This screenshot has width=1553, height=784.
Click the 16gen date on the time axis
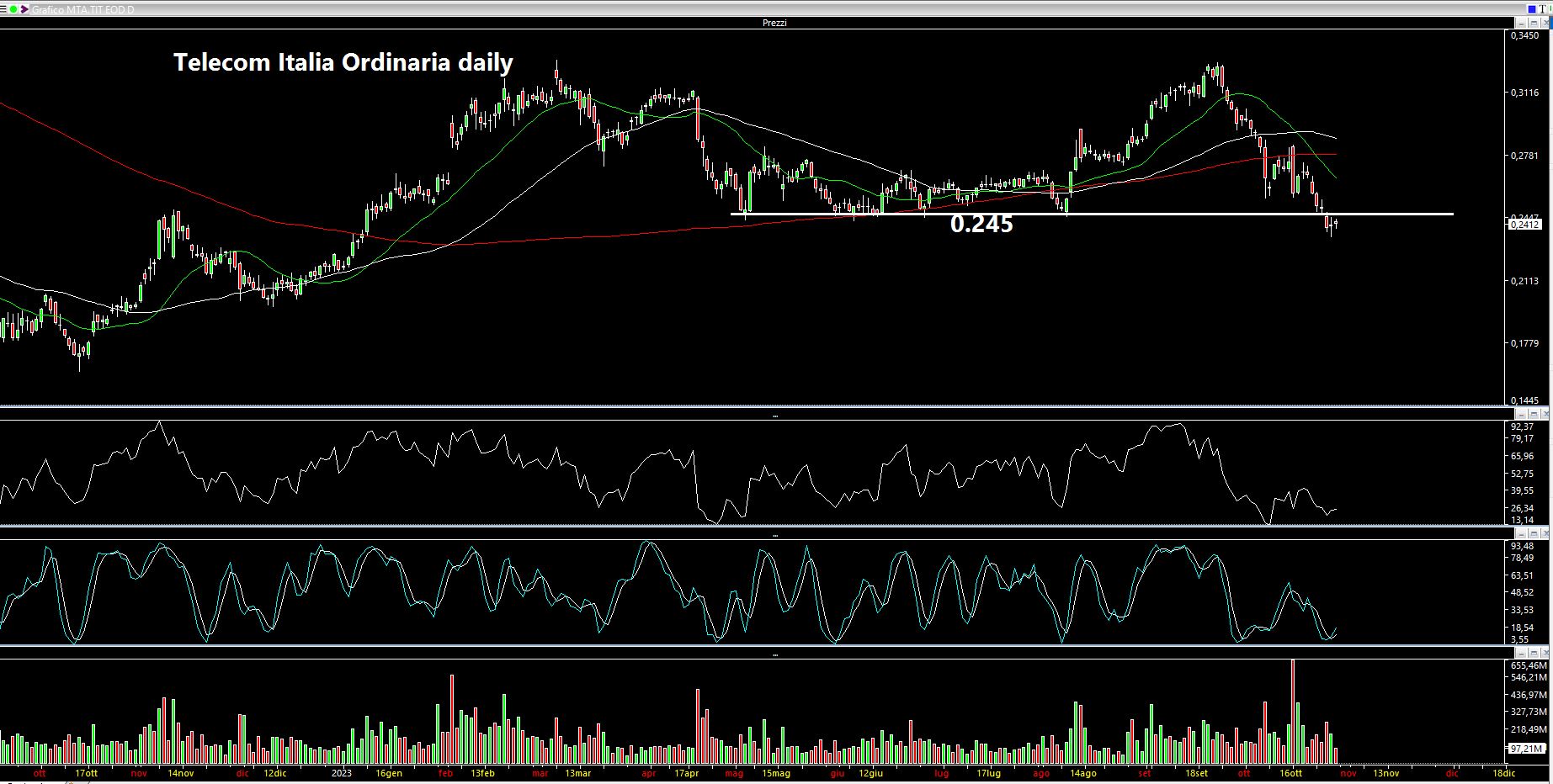388,773
